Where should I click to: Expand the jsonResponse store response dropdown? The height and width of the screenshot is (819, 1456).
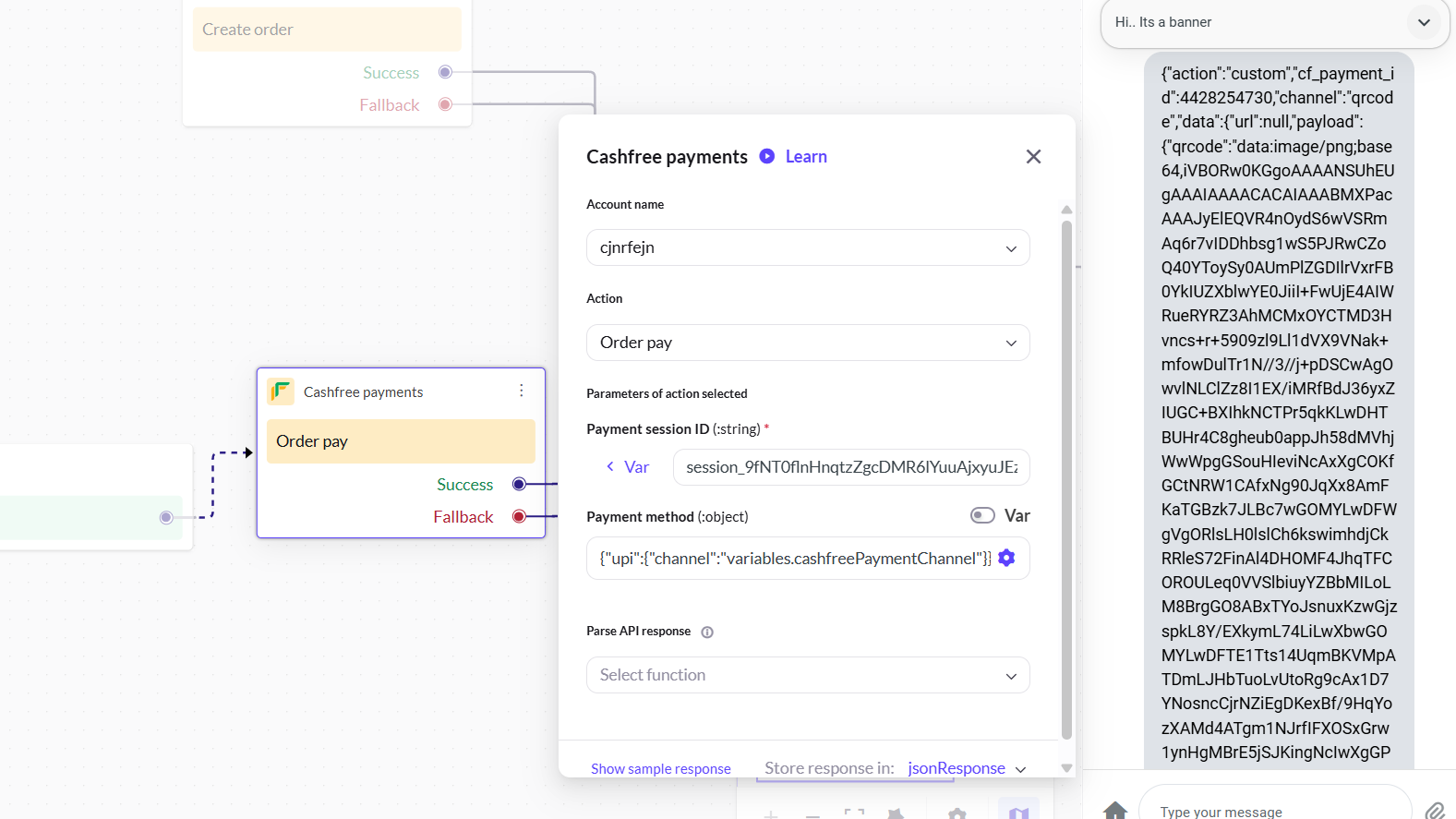pos(1020,769)
